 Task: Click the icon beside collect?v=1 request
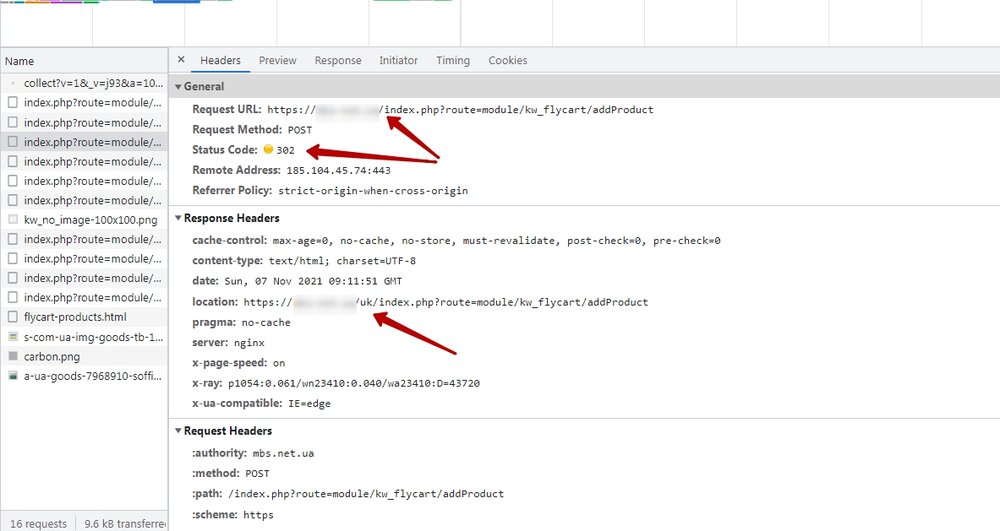12,83
